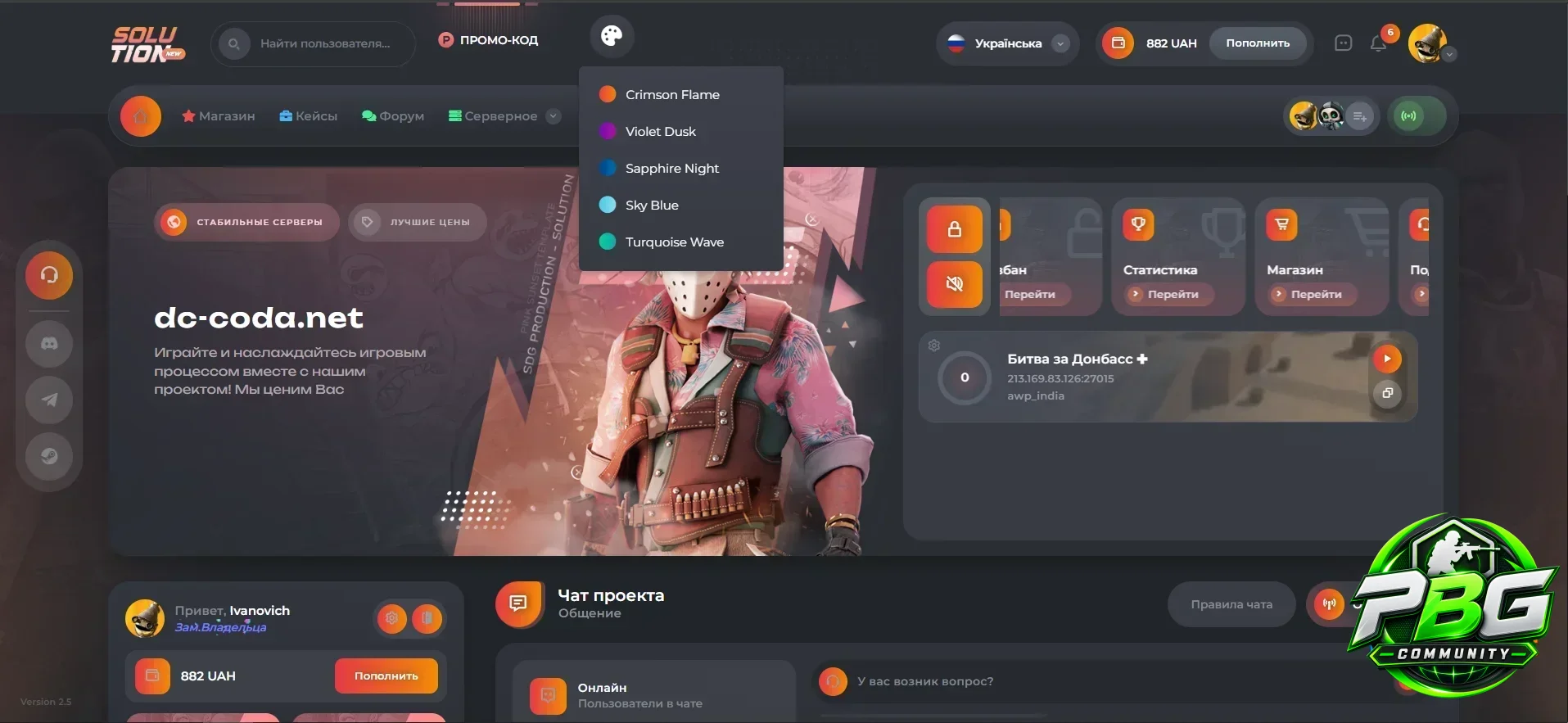The image size is (1568, 723).
Task: Open the Discord sidebar icon
Action: (49, 344)
